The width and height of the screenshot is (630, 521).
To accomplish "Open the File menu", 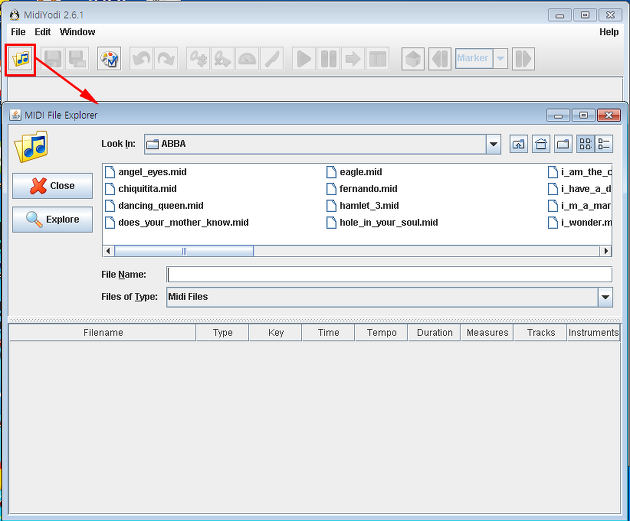I will click(18, 32).
